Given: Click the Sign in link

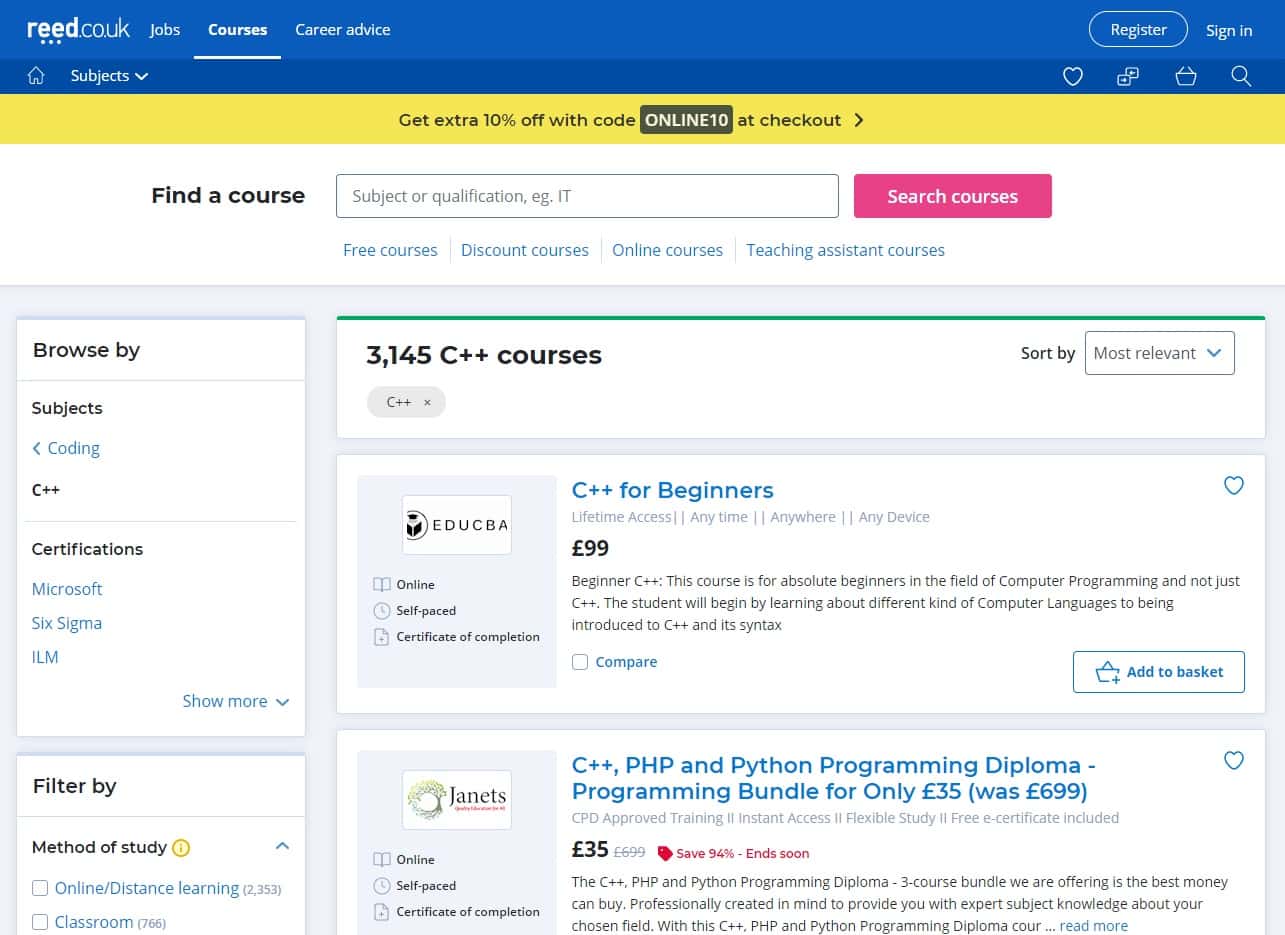Looking at the screenshot, I should pyautogui.click(x=1229, y=30).
